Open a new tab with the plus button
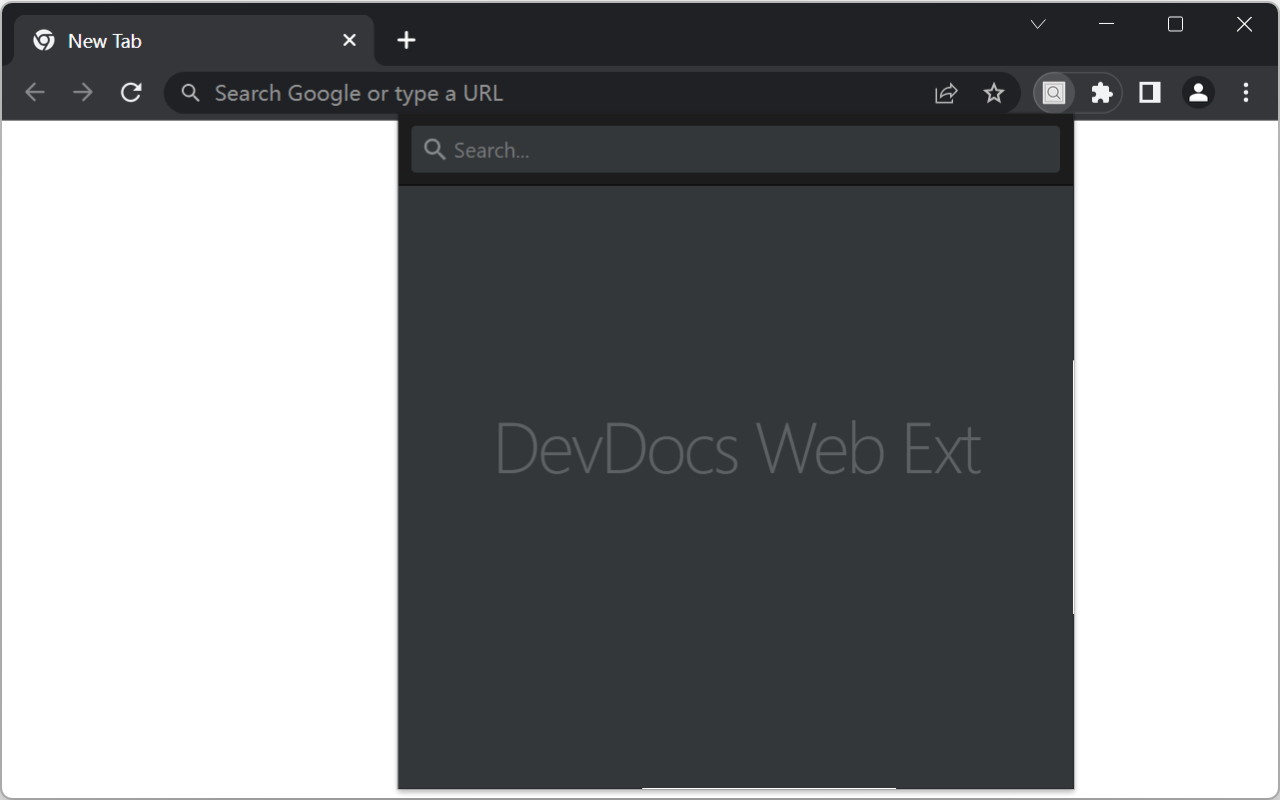 coord(406,40)
